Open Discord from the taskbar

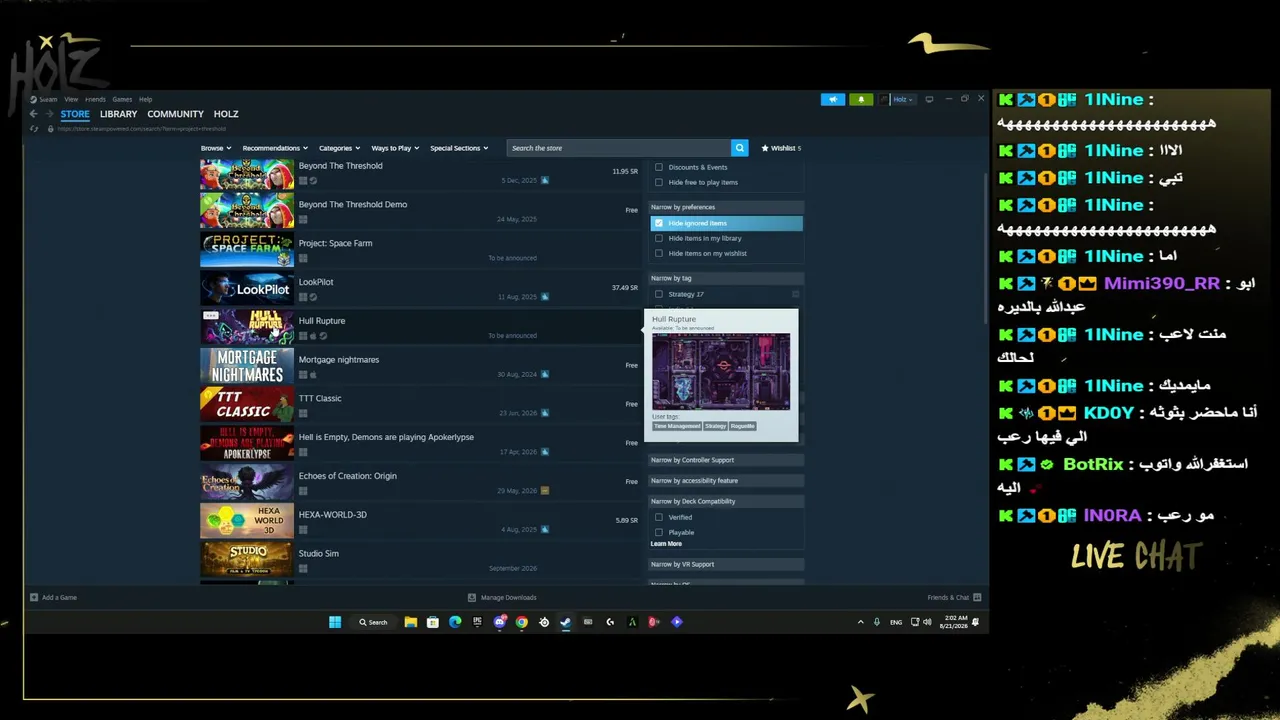coord(500,622)
